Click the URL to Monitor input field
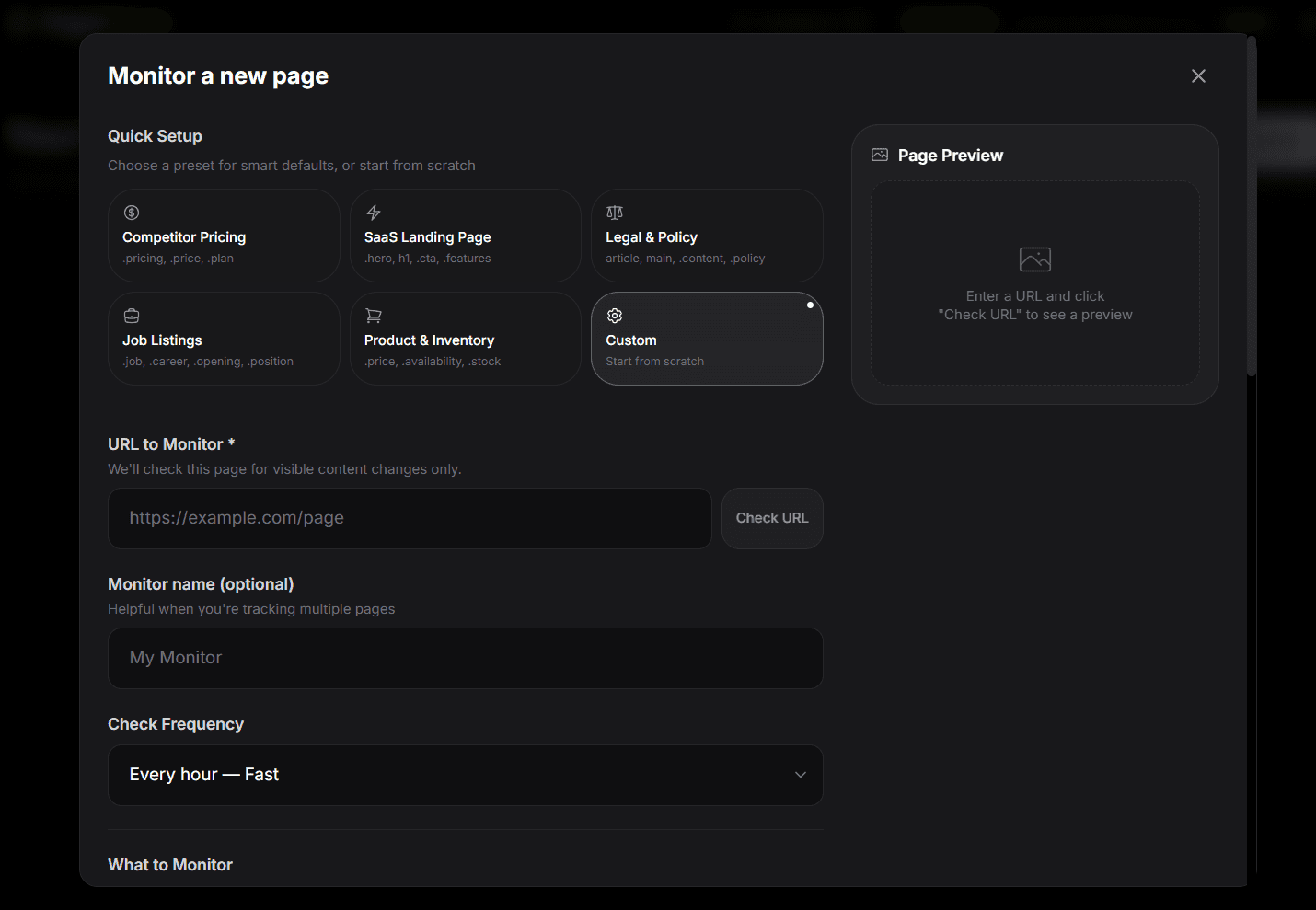 [x=410, y=518]
